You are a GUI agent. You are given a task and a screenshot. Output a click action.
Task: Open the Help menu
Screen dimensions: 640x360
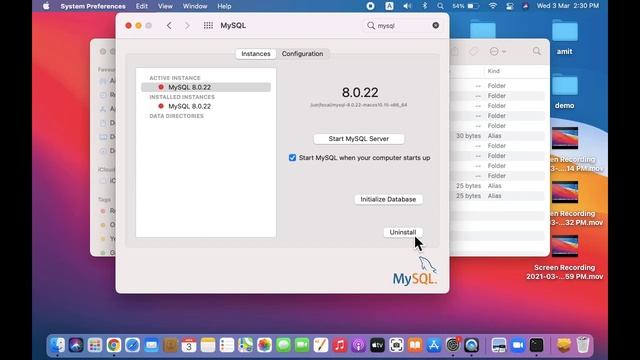224,6
